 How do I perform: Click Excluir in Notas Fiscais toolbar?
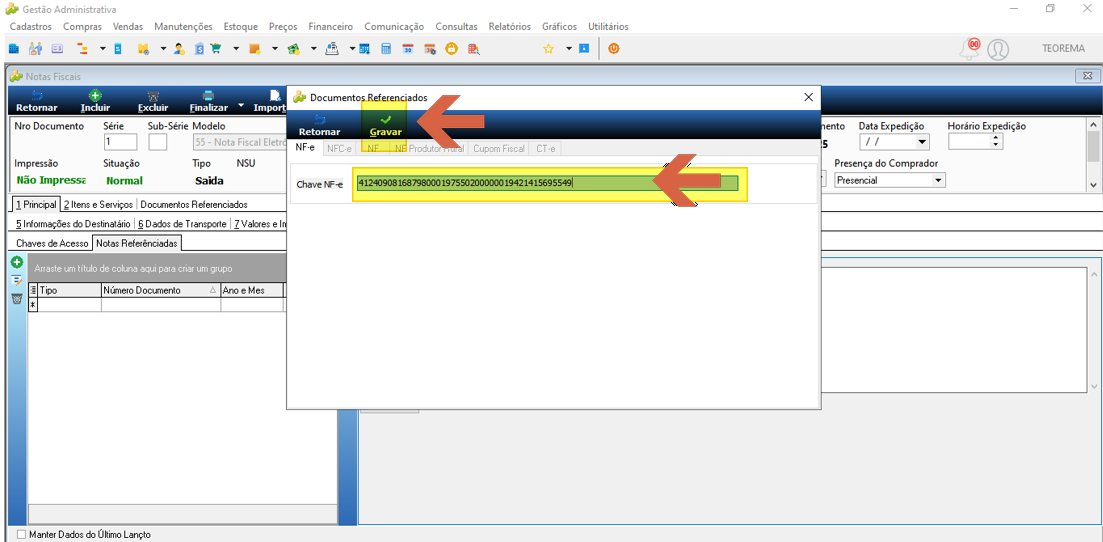tap(153, 101)
